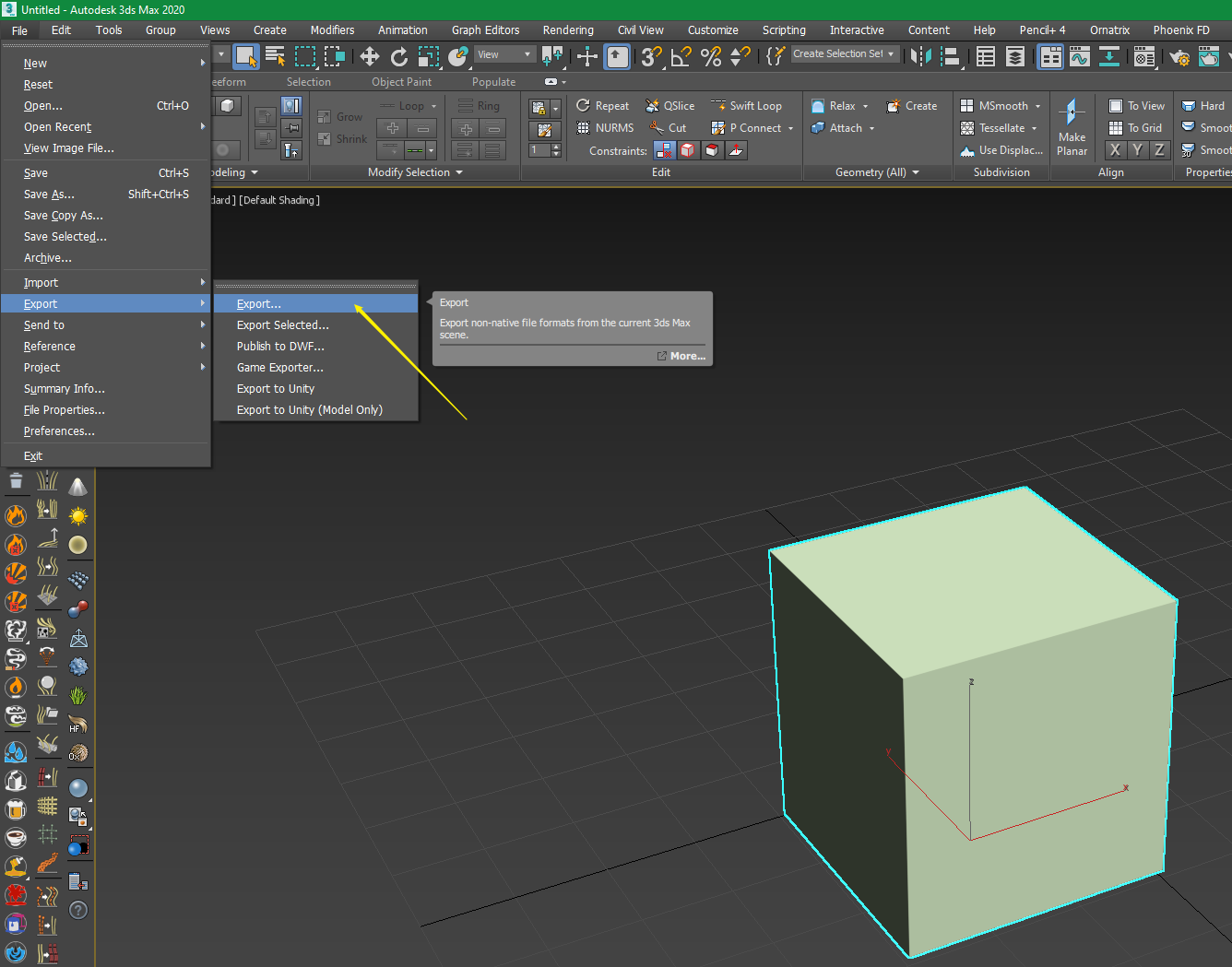Open the Import submenu entry

[x=105, y=282]
